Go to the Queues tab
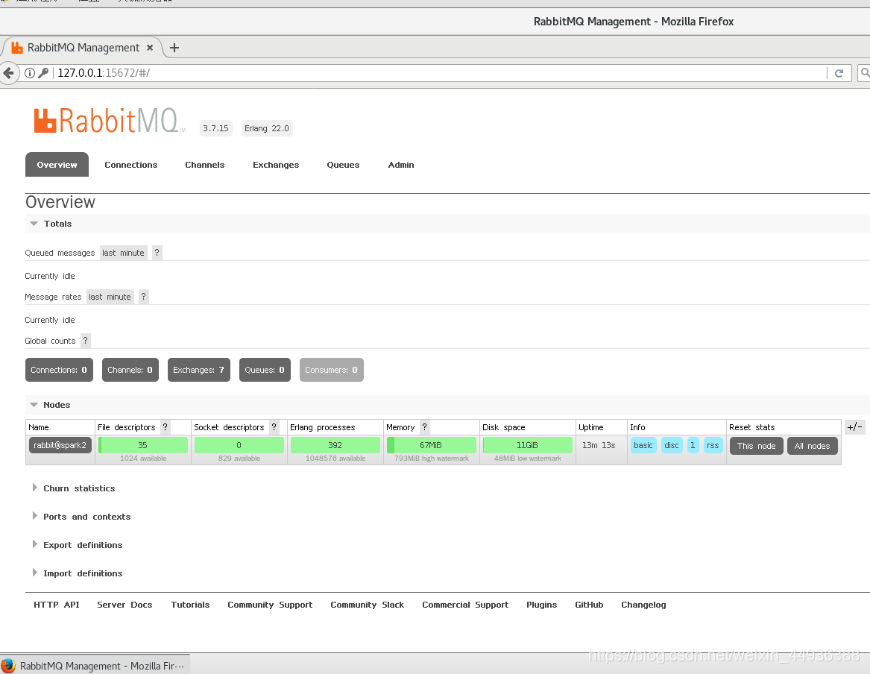Image resolution: width=870 pixels, height=674 pixels. click(x=343, y=165)
